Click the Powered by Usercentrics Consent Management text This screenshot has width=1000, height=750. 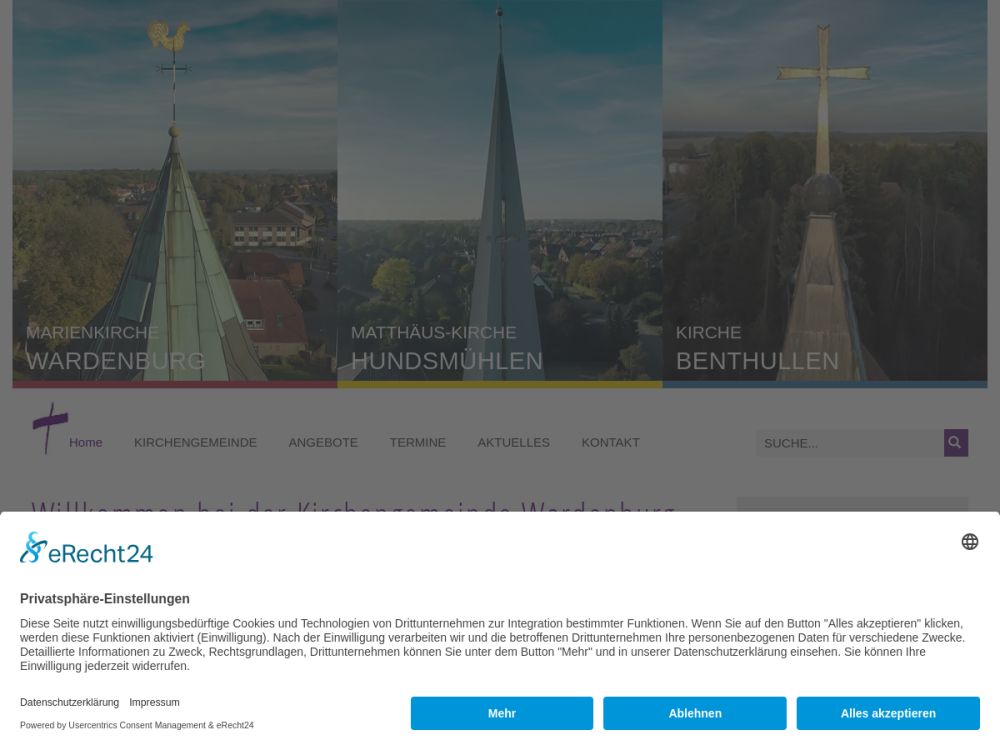[x=136, y=725]
